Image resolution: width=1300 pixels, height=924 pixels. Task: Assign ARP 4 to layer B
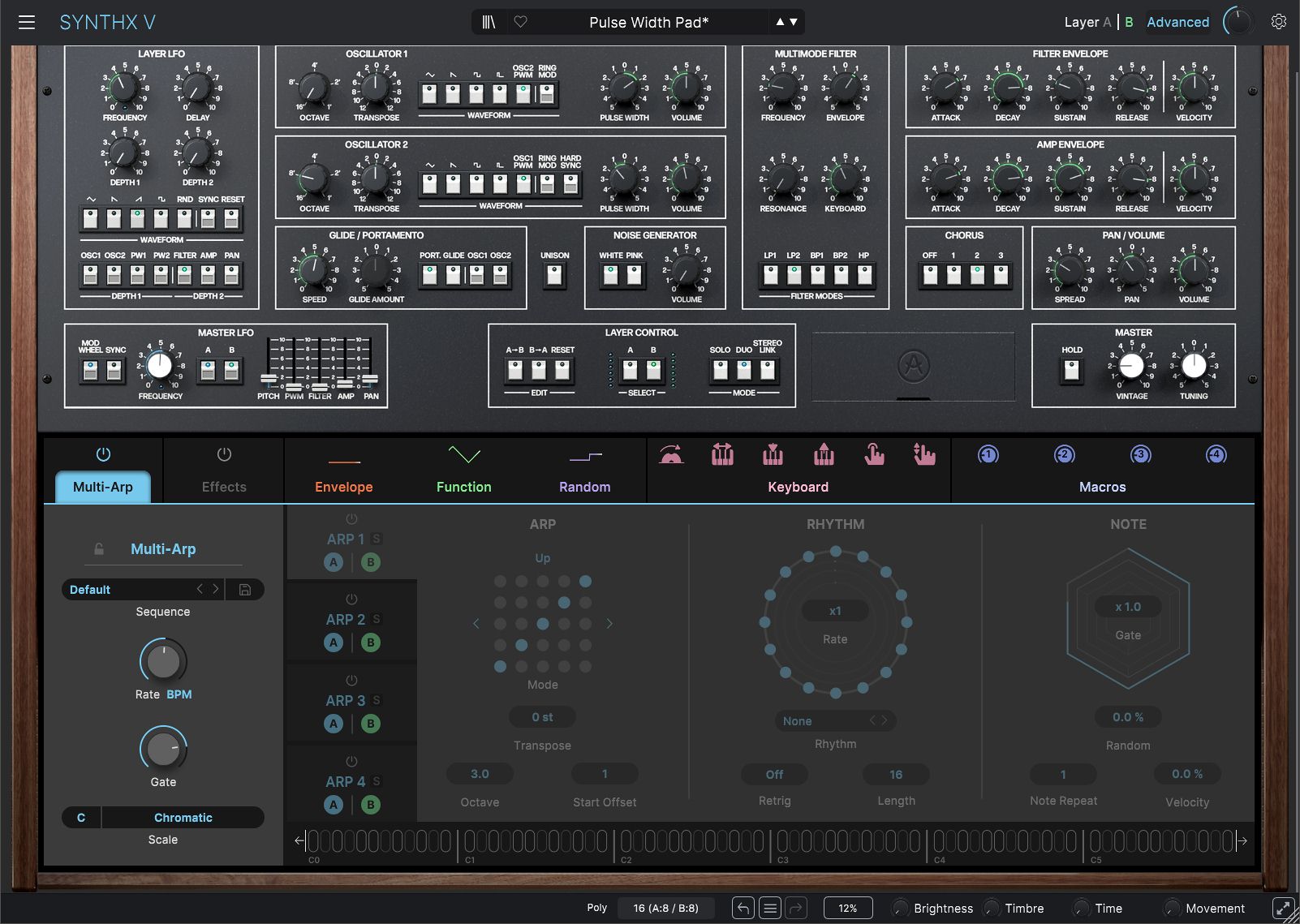371,805
